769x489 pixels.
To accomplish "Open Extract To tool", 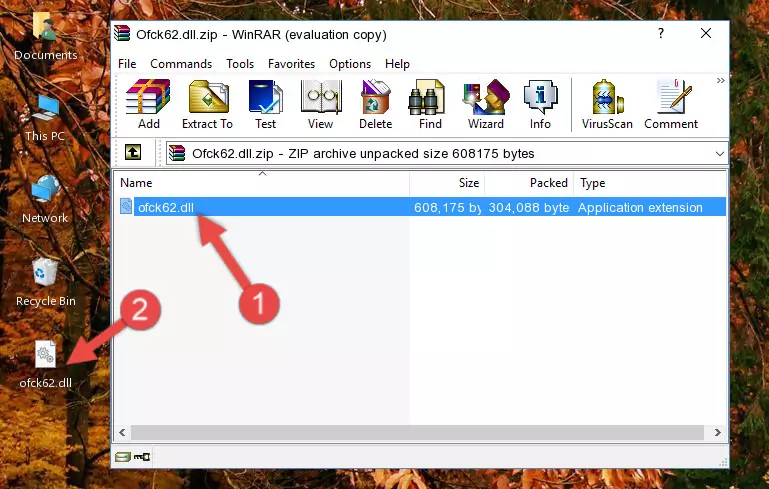I will [207, 104].
